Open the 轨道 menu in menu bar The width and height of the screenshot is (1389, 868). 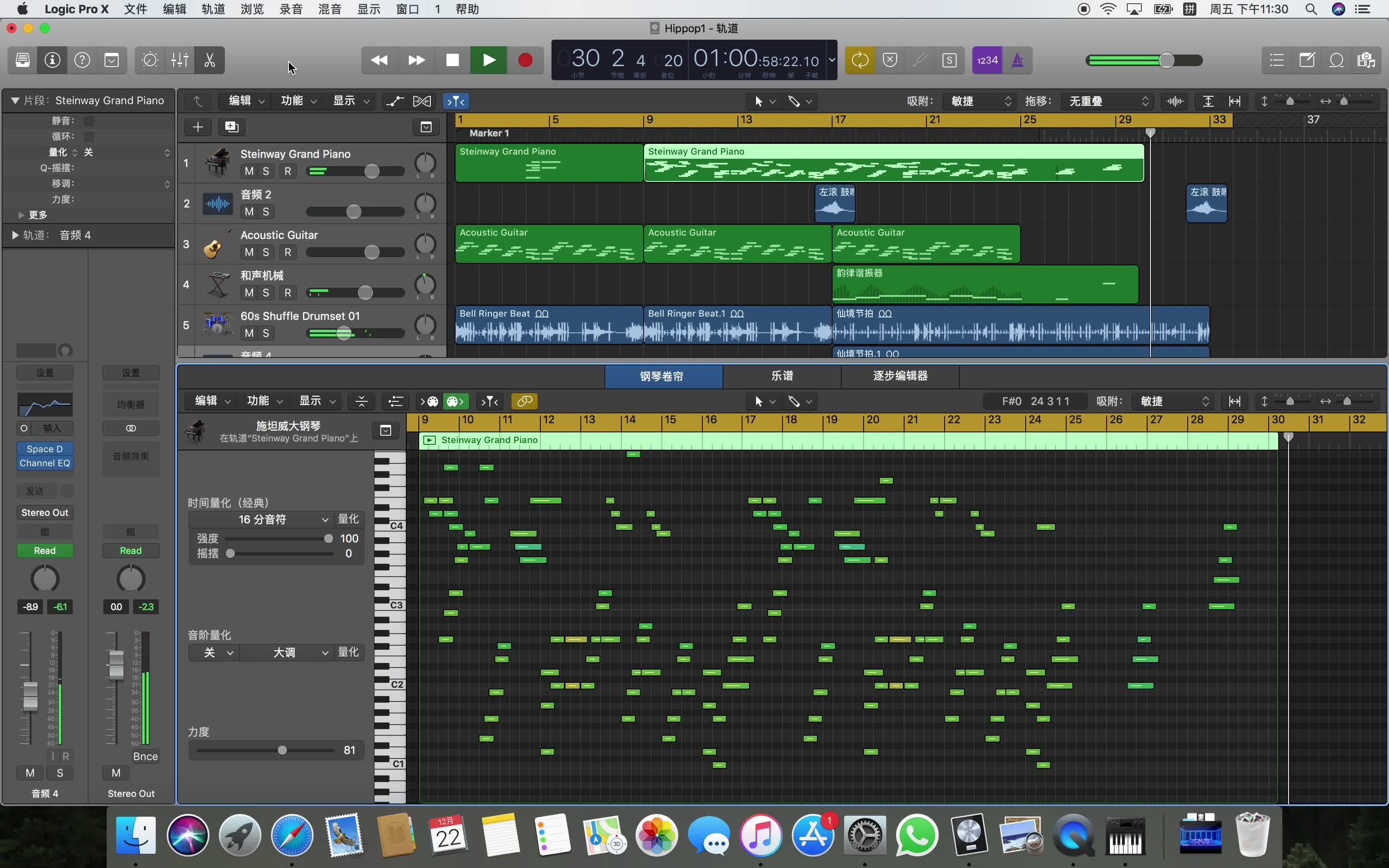coord(213,9)
